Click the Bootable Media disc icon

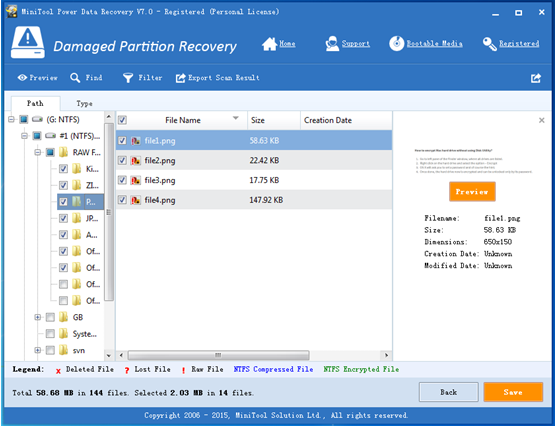pyautogui.click(x=396, y=44)
